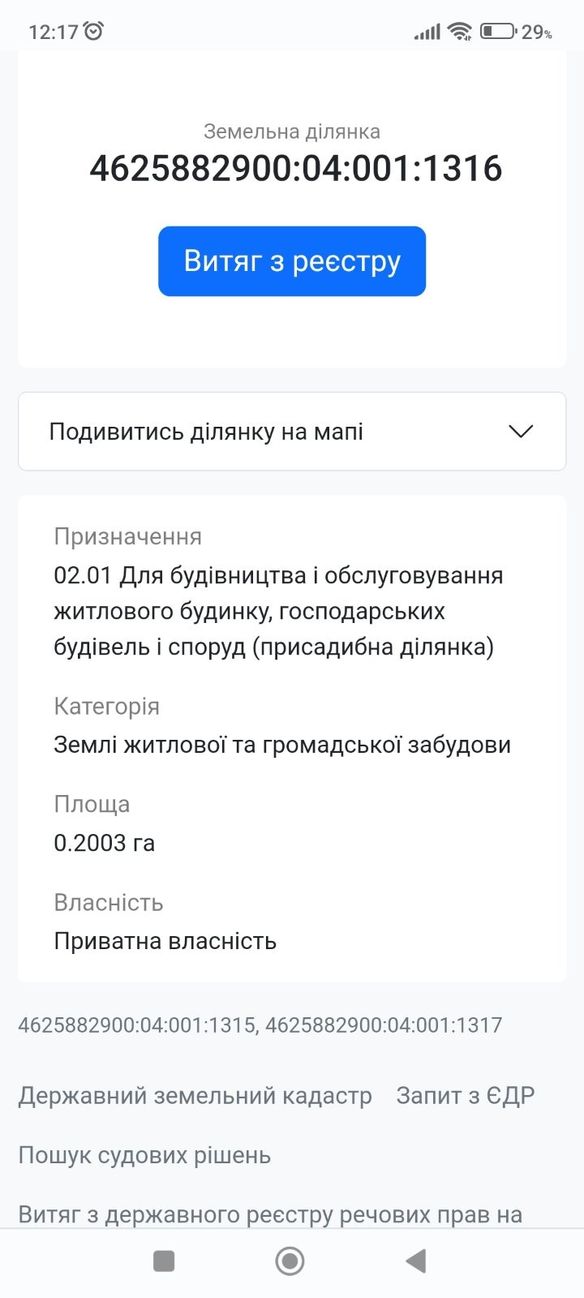Tap the alarm clock status icon

(x=94, y=31)
